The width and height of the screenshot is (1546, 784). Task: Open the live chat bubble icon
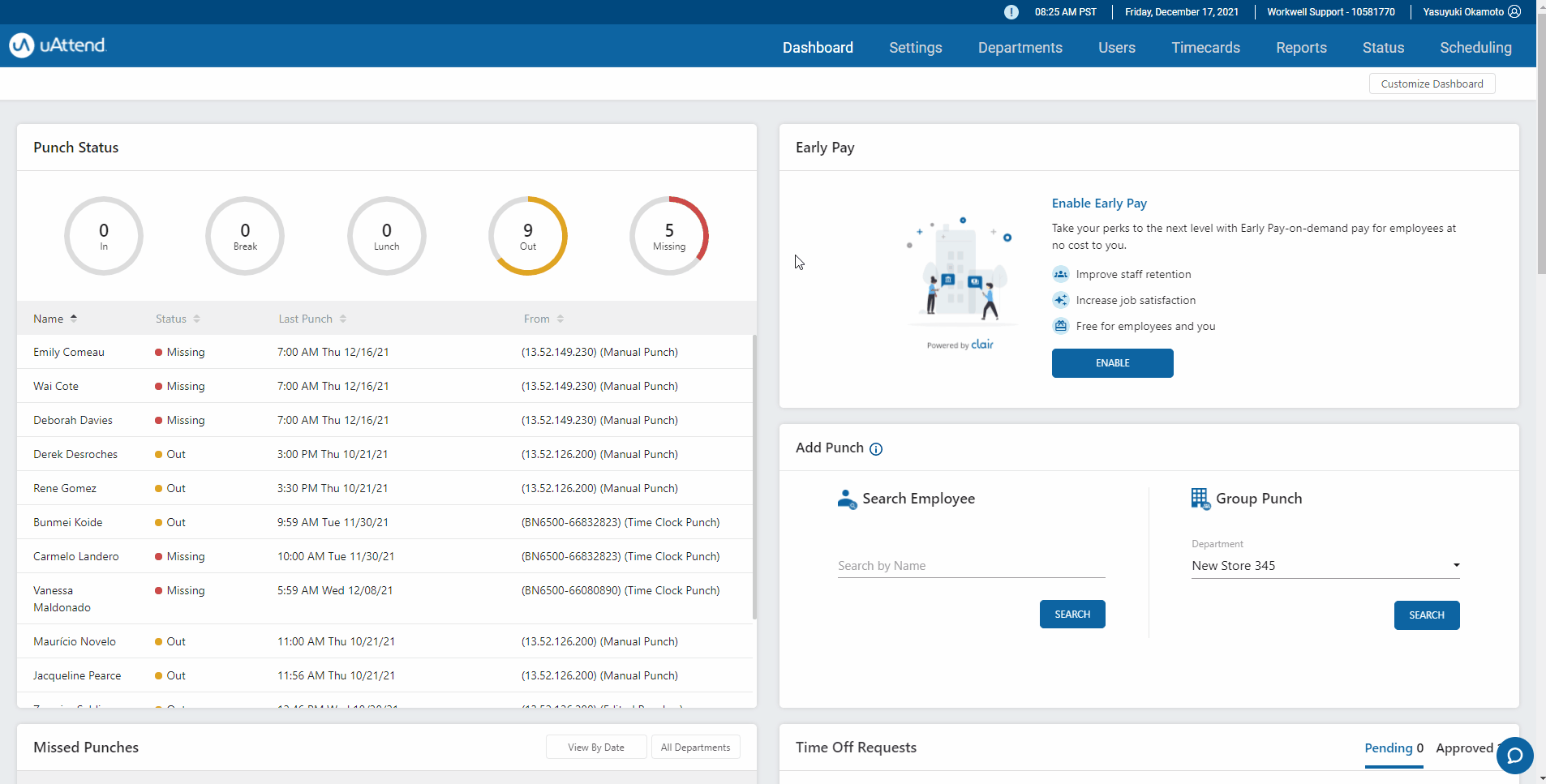pyautogui.click(x=1514, y=756)
